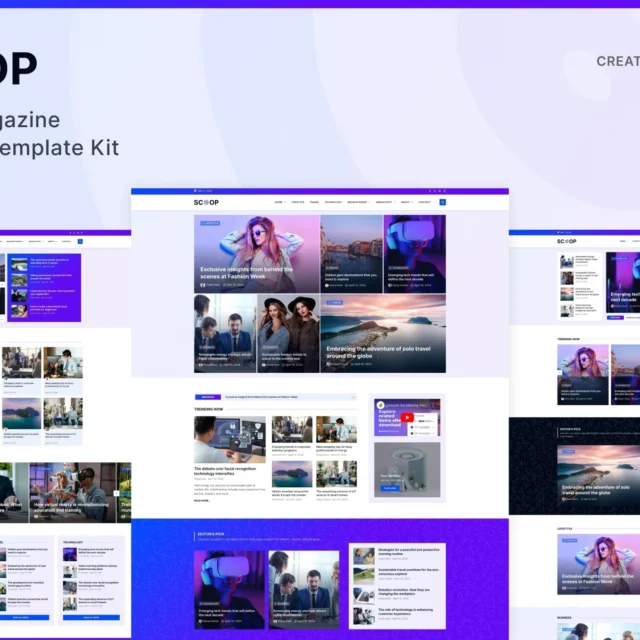Click the search icon in left page header
This screenshot has width=640, height=640.
80,242
